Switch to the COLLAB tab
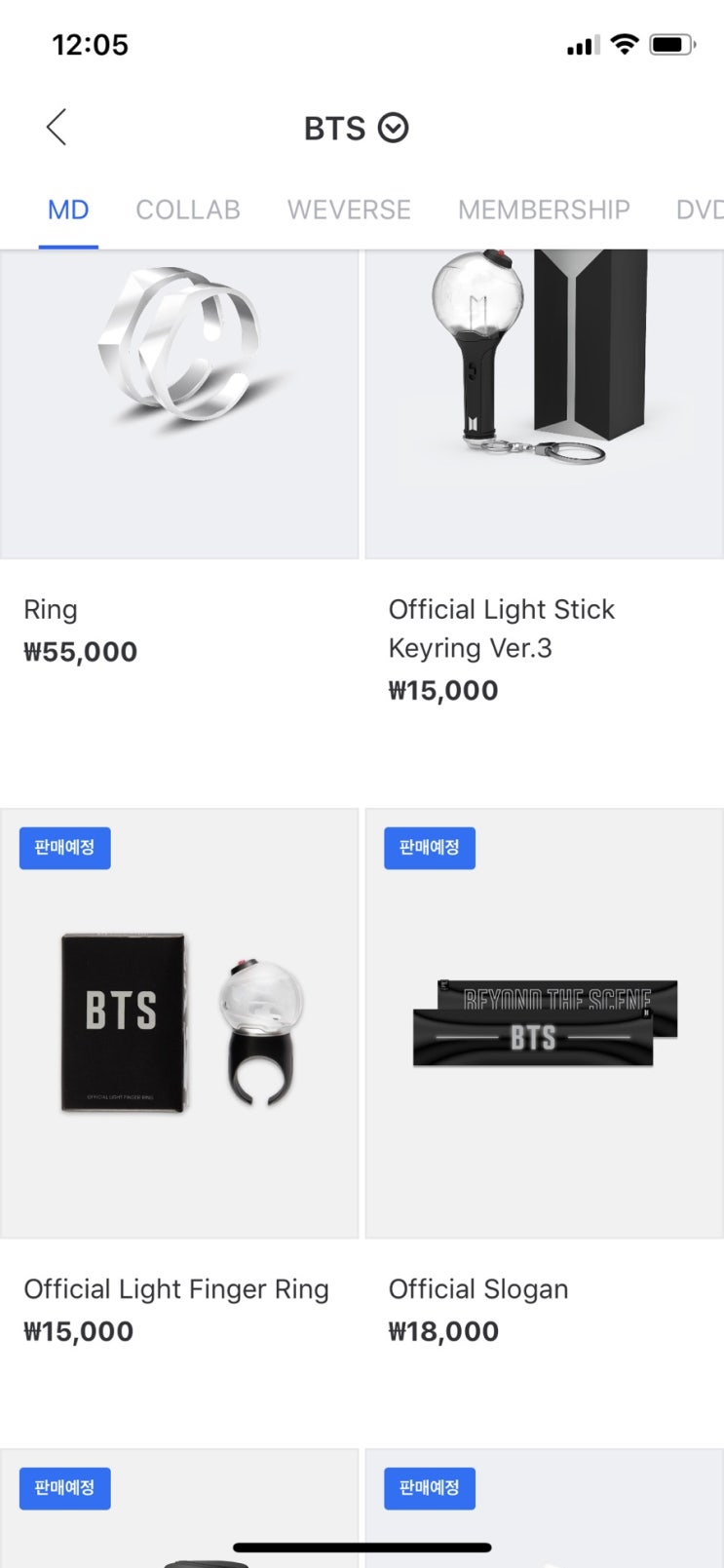 coord(188,210)
